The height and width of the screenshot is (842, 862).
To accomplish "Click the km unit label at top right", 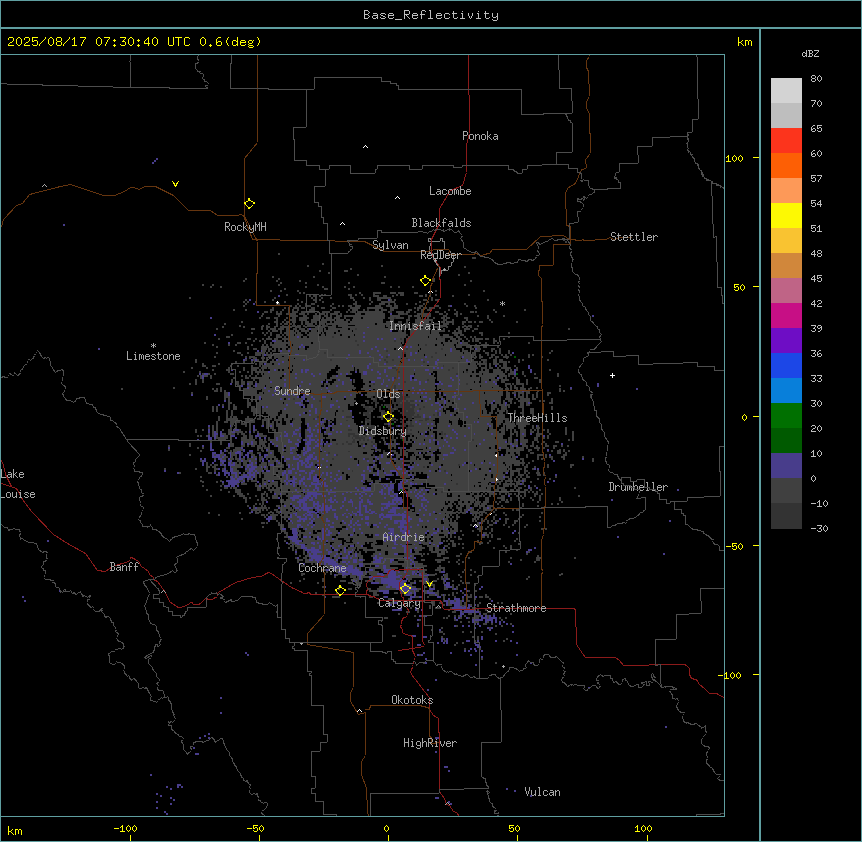I will 744,42.
